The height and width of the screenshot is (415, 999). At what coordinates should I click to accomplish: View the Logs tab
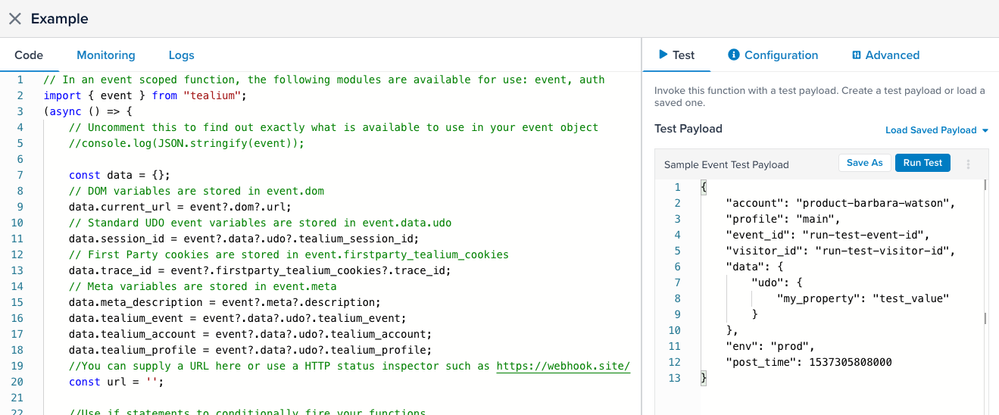point(181,55)
